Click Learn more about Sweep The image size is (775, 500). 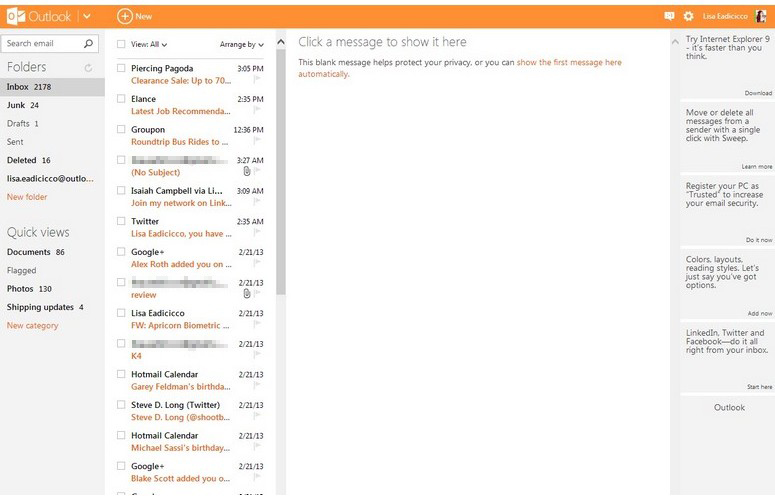[757, 167]
